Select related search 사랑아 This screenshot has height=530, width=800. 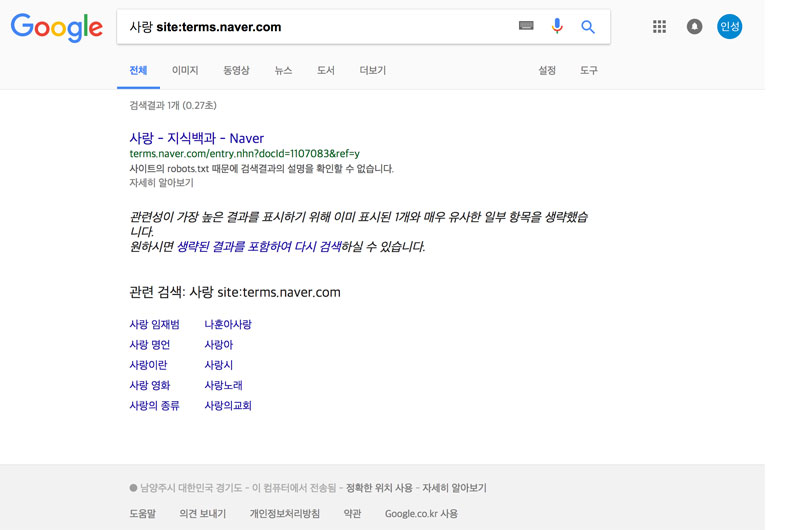click(x=218, y=345)
